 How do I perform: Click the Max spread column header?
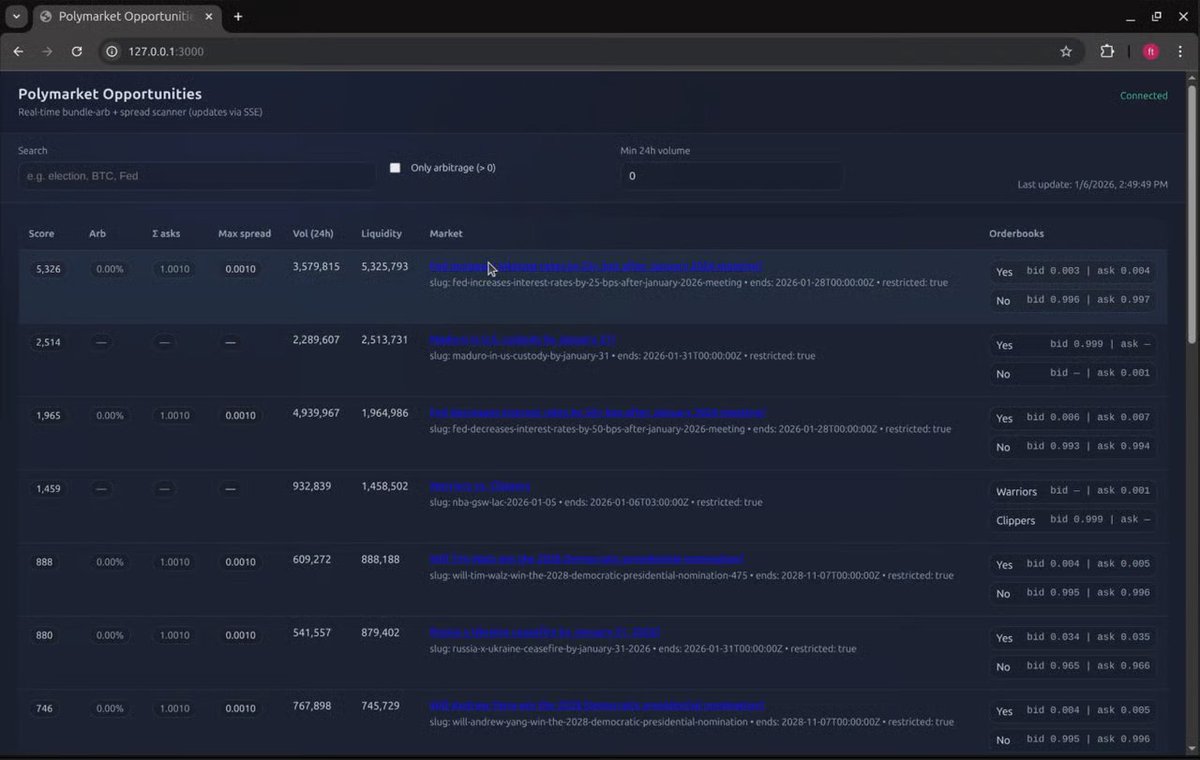245,234
